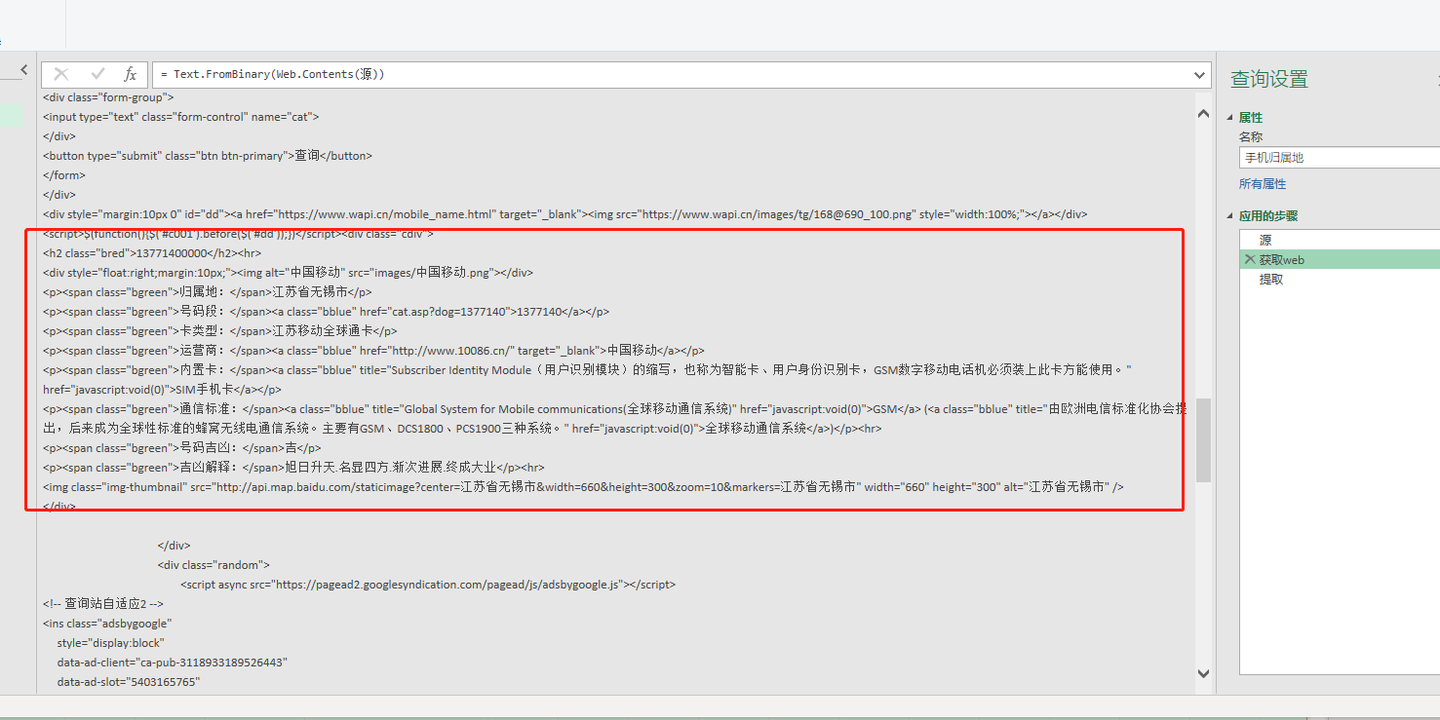Click the button type="submit" 查询 line
Viewport: 1440px width, 720px height.
(x=207, y=156)
